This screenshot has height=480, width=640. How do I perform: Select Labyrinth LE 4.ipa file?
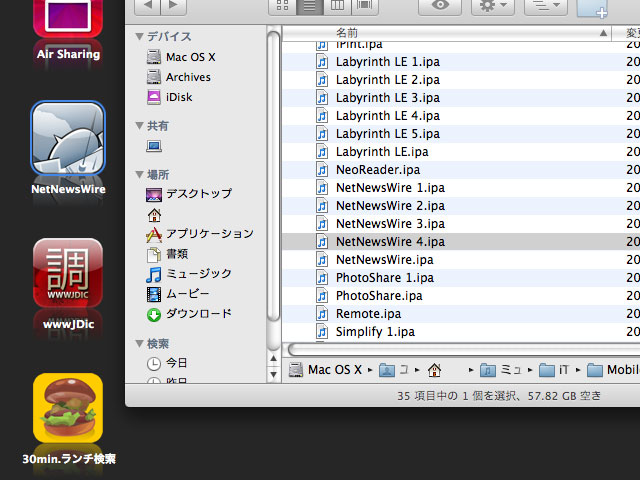pos(461,116)
